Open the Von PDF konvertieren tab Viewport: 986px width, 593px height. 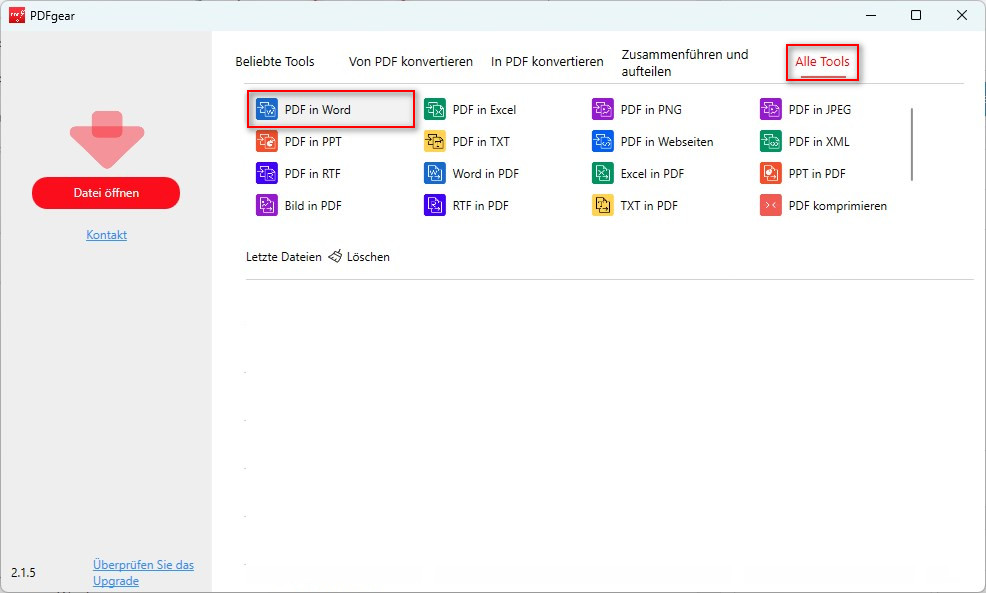coord(411,62)
